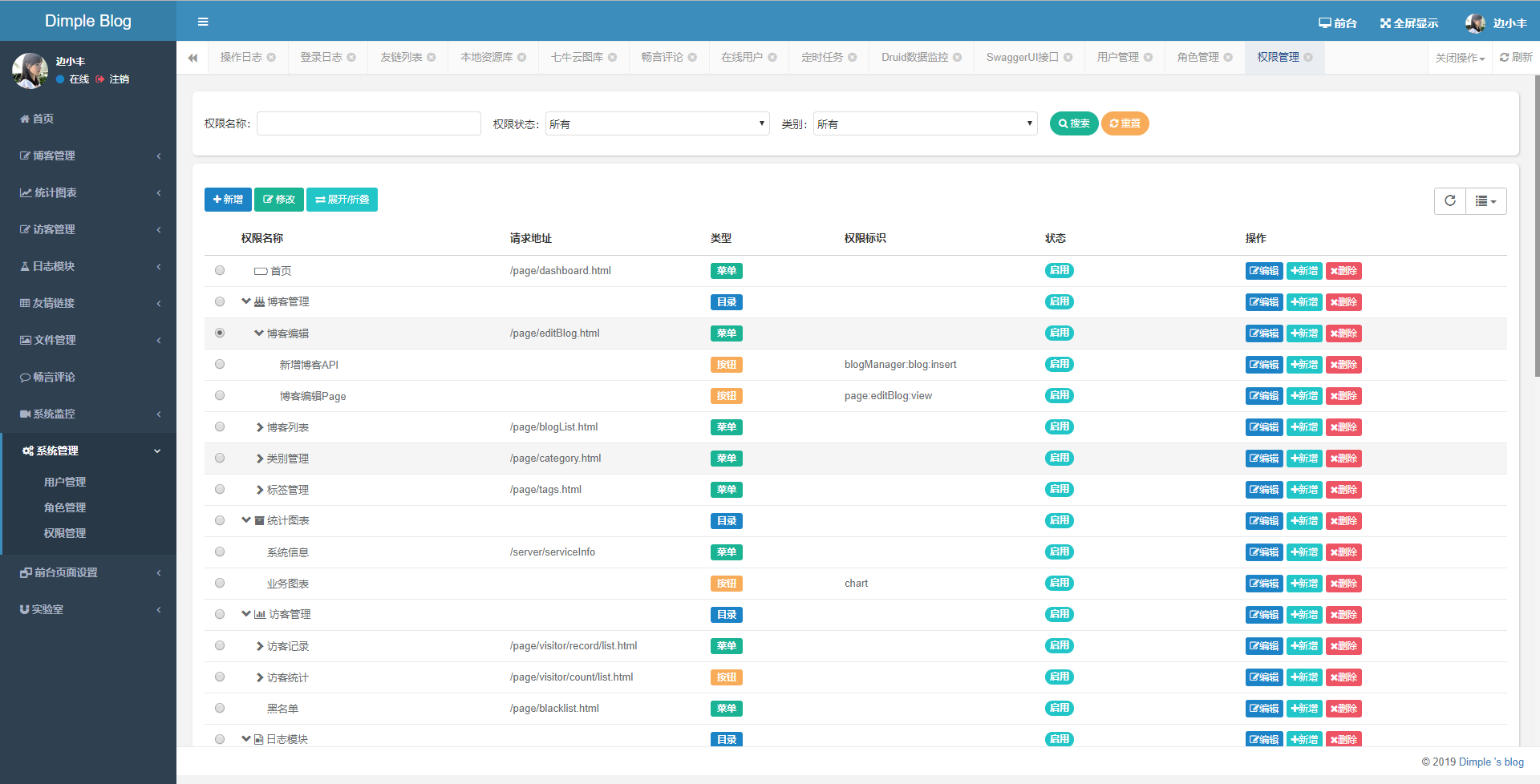Click the table refresh icon button
The width and height of the screenshot is (1540, 784).
[x=1450, y=201]
